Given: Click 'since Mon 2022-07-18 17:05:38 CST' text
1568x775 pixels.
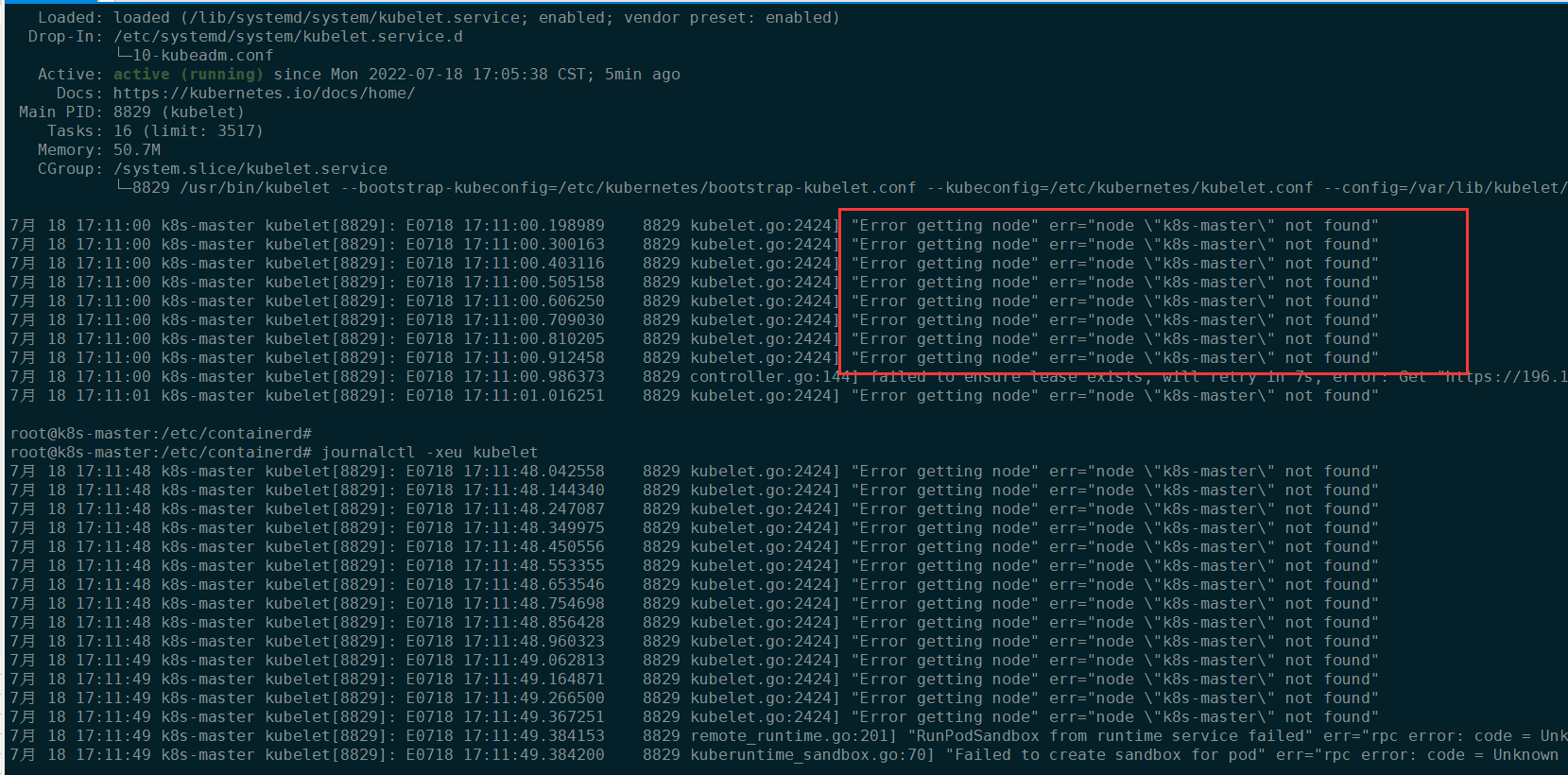Looking at the screenshot, I should pyautogui.click(x=429, y=74).
